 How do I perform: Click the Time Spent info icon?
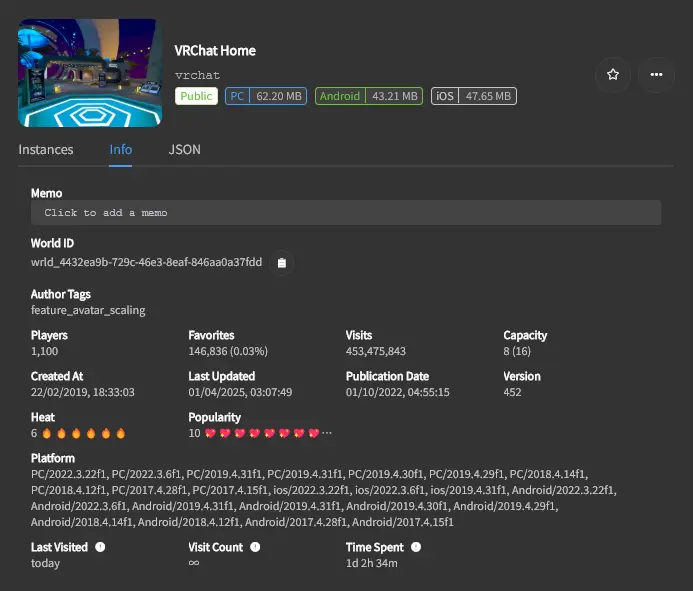(x=416, y=547)
